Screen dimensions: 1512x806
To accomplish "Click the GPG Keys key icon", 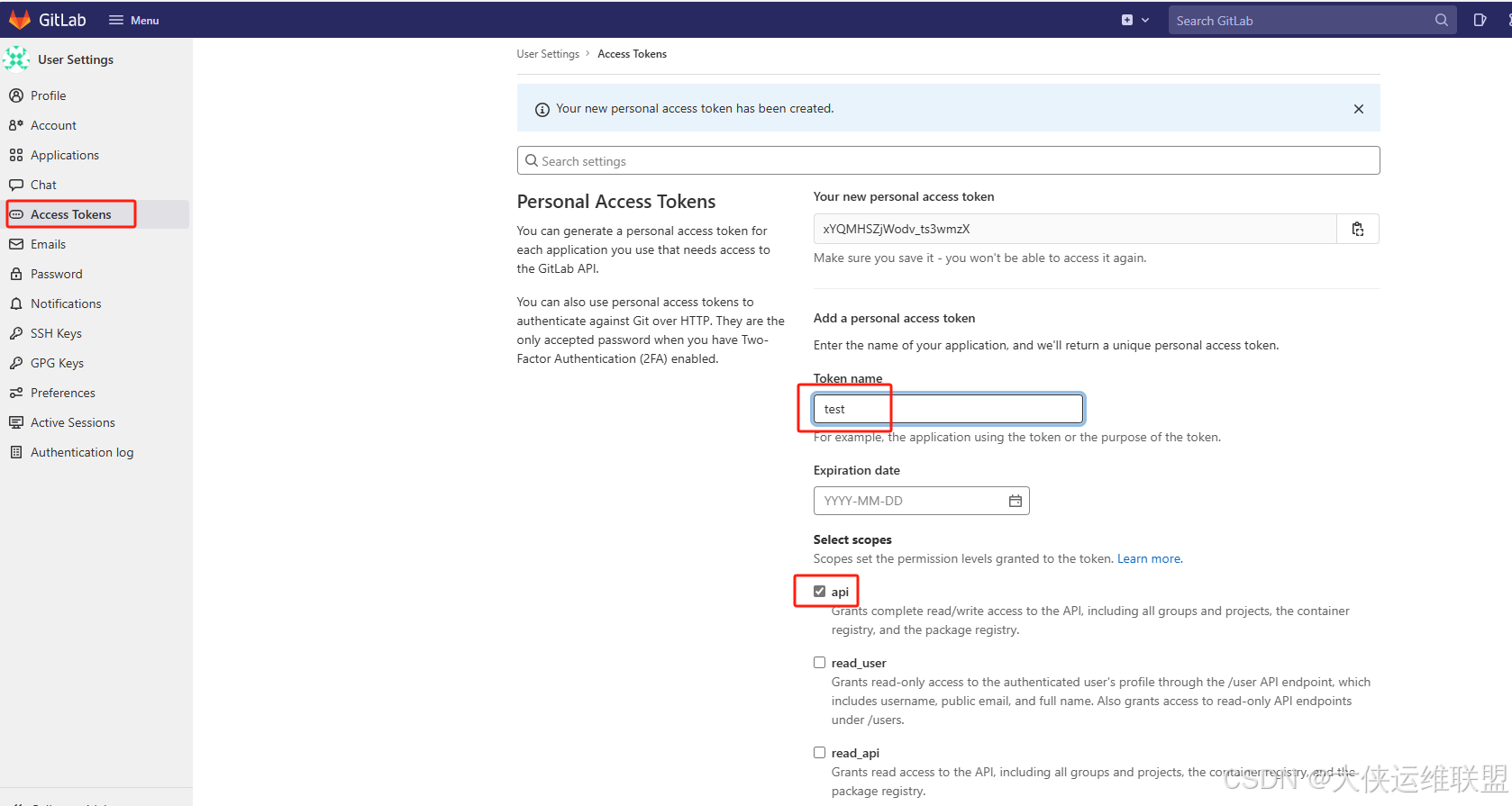I will coord(16,363).
